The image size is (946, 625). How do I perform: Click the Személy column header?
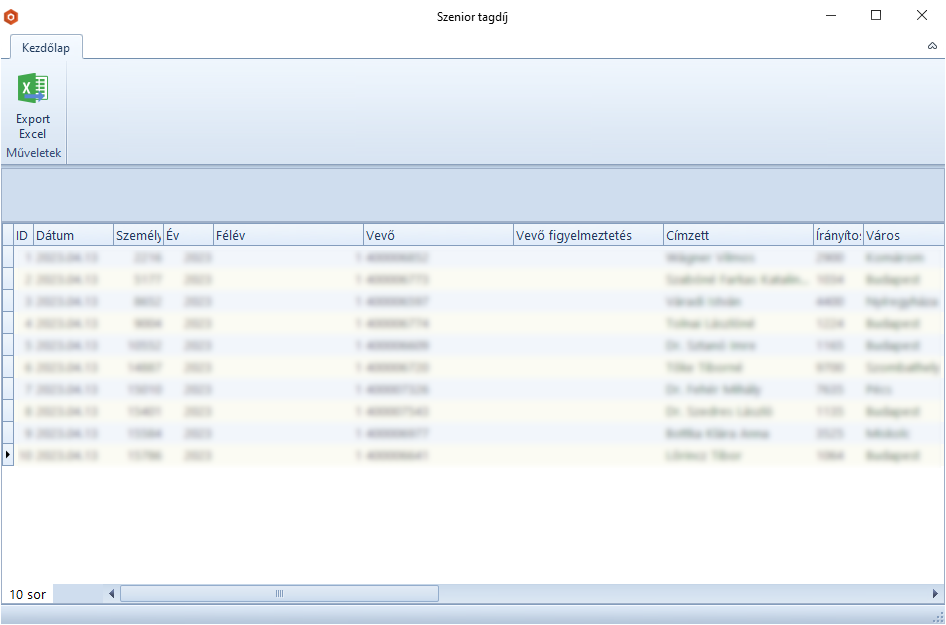coord(138,236)
